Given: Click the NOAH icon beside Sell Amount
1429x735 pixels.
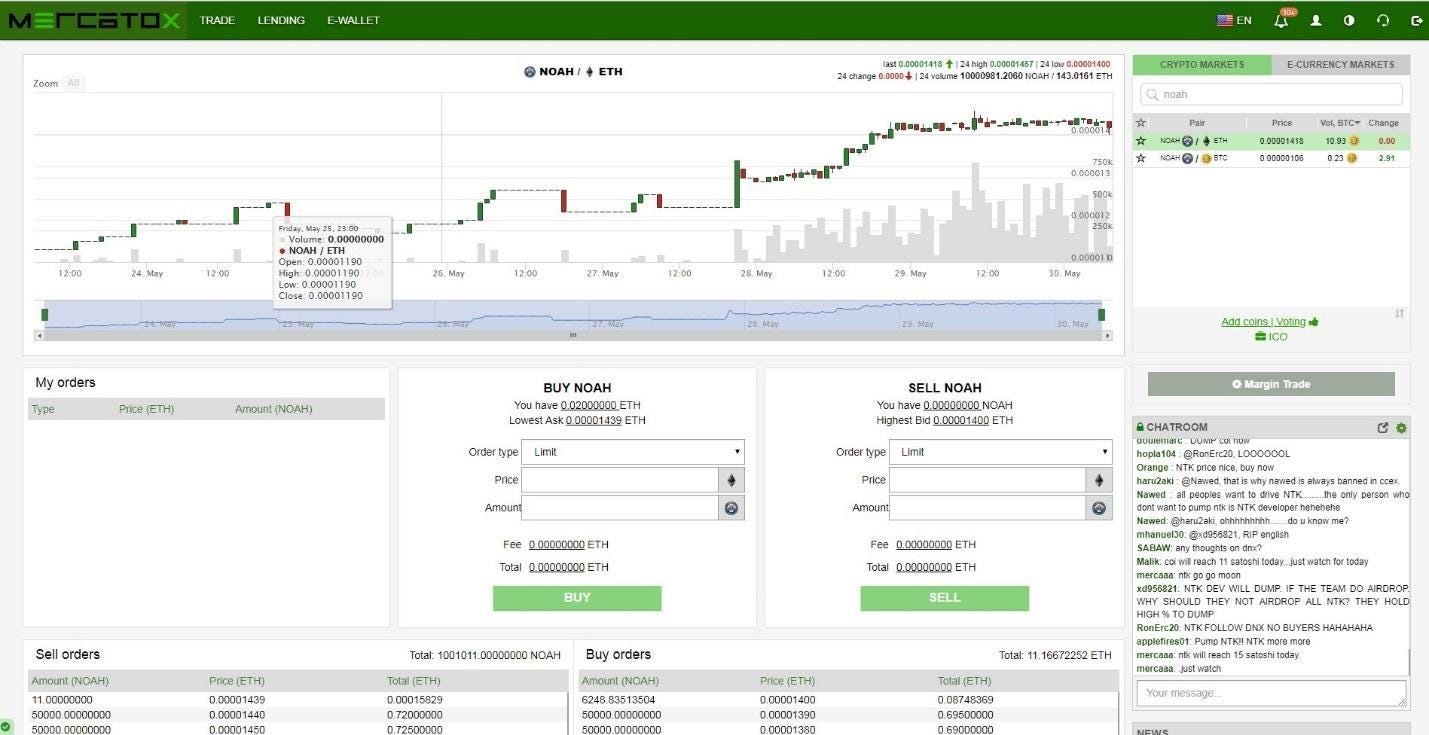Looking at the screenshot, I should click(x=1099, y=508).
